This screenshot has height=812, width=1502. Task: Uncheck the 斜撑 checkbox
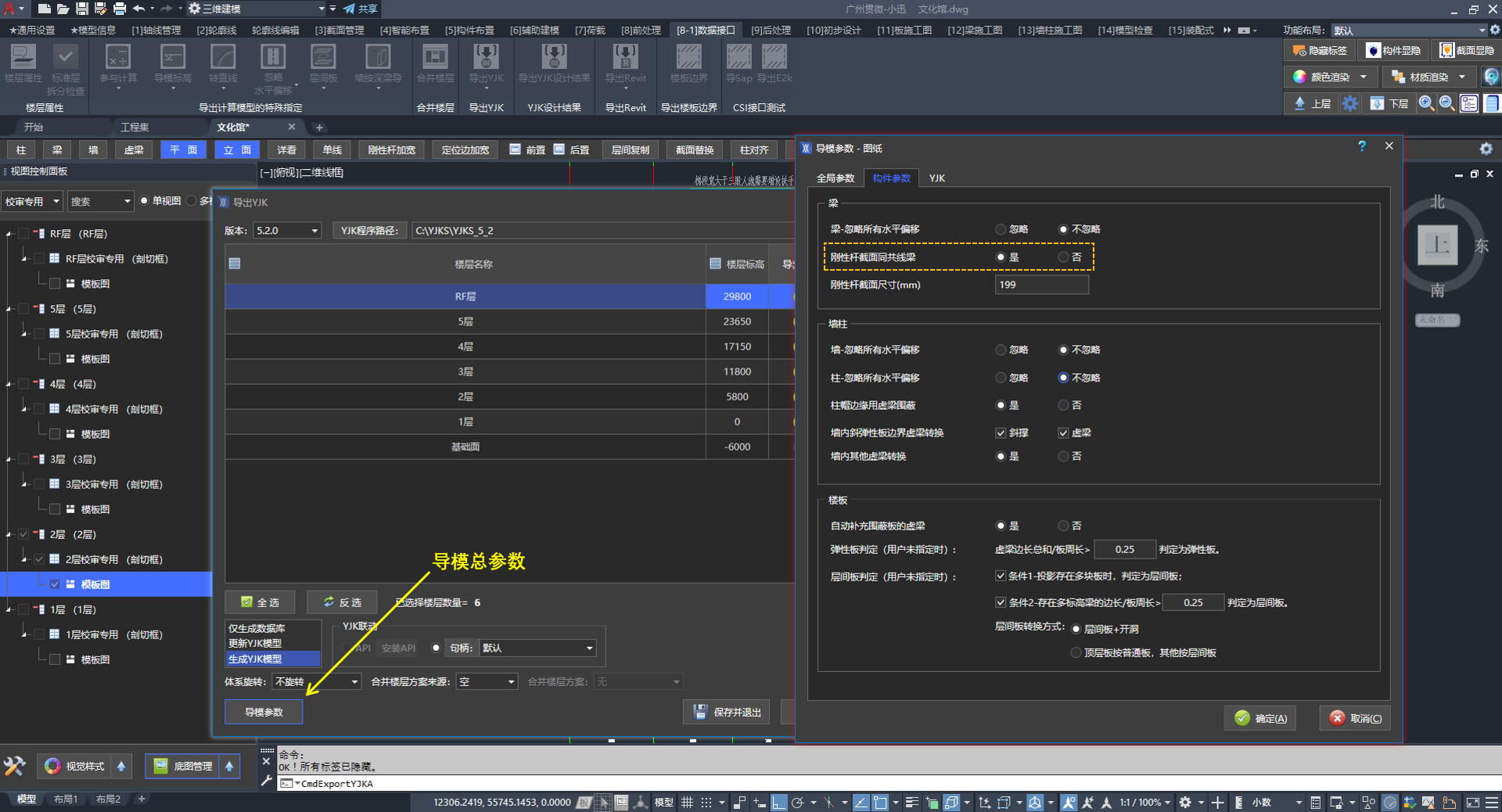point(1001,433)
